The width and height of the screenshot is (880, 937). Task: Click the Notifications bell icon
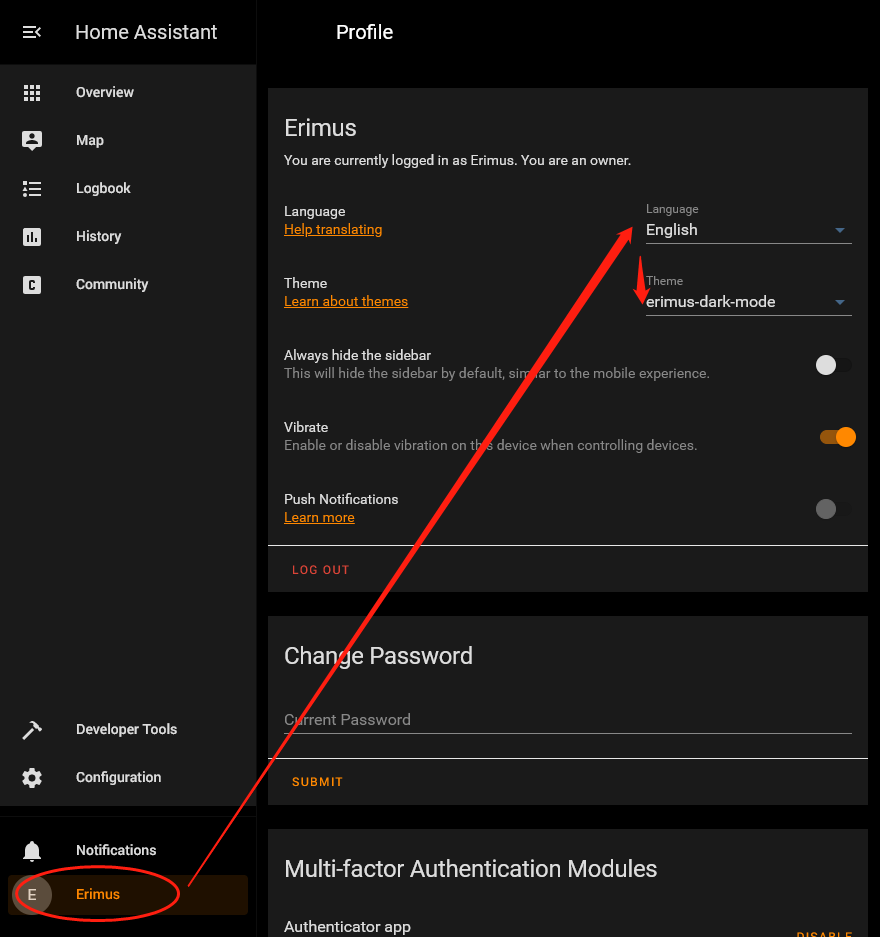32,850
